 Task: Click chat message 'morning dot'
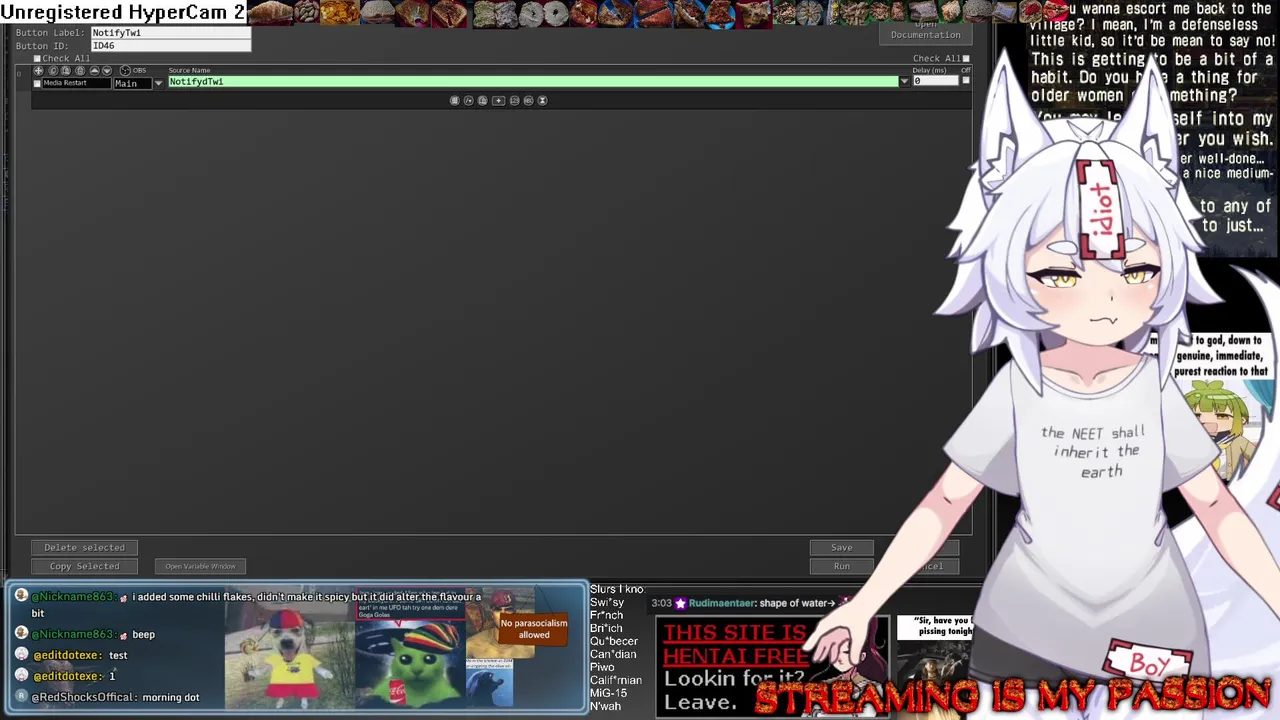pos(171,697)
